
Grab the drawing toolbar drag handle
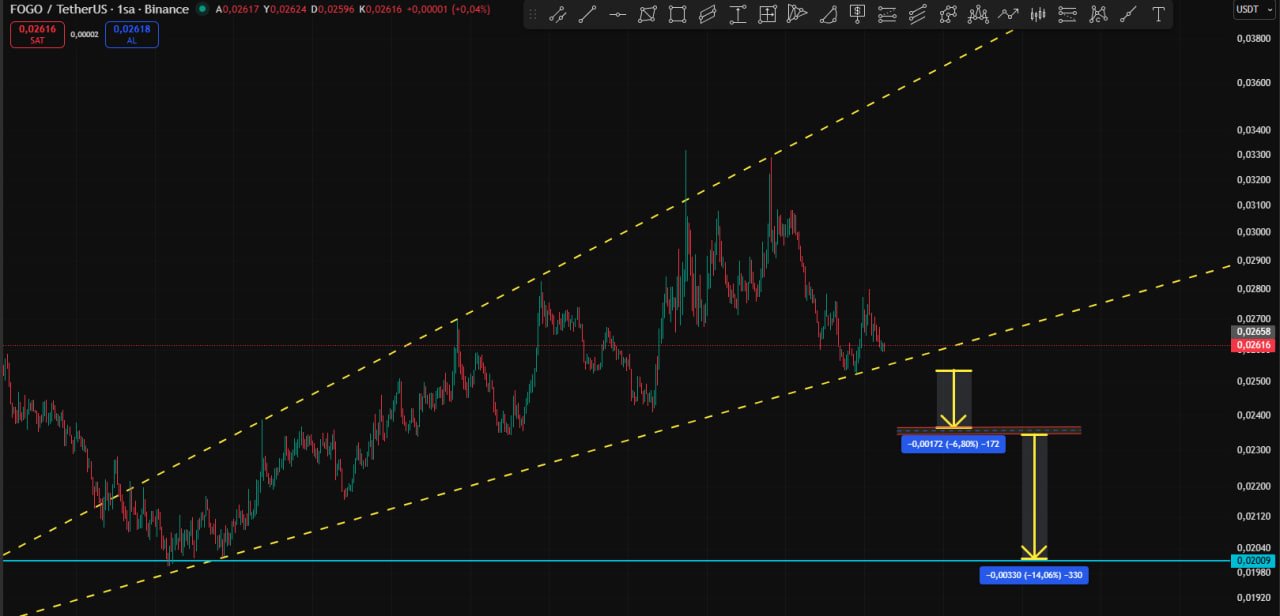533,14
